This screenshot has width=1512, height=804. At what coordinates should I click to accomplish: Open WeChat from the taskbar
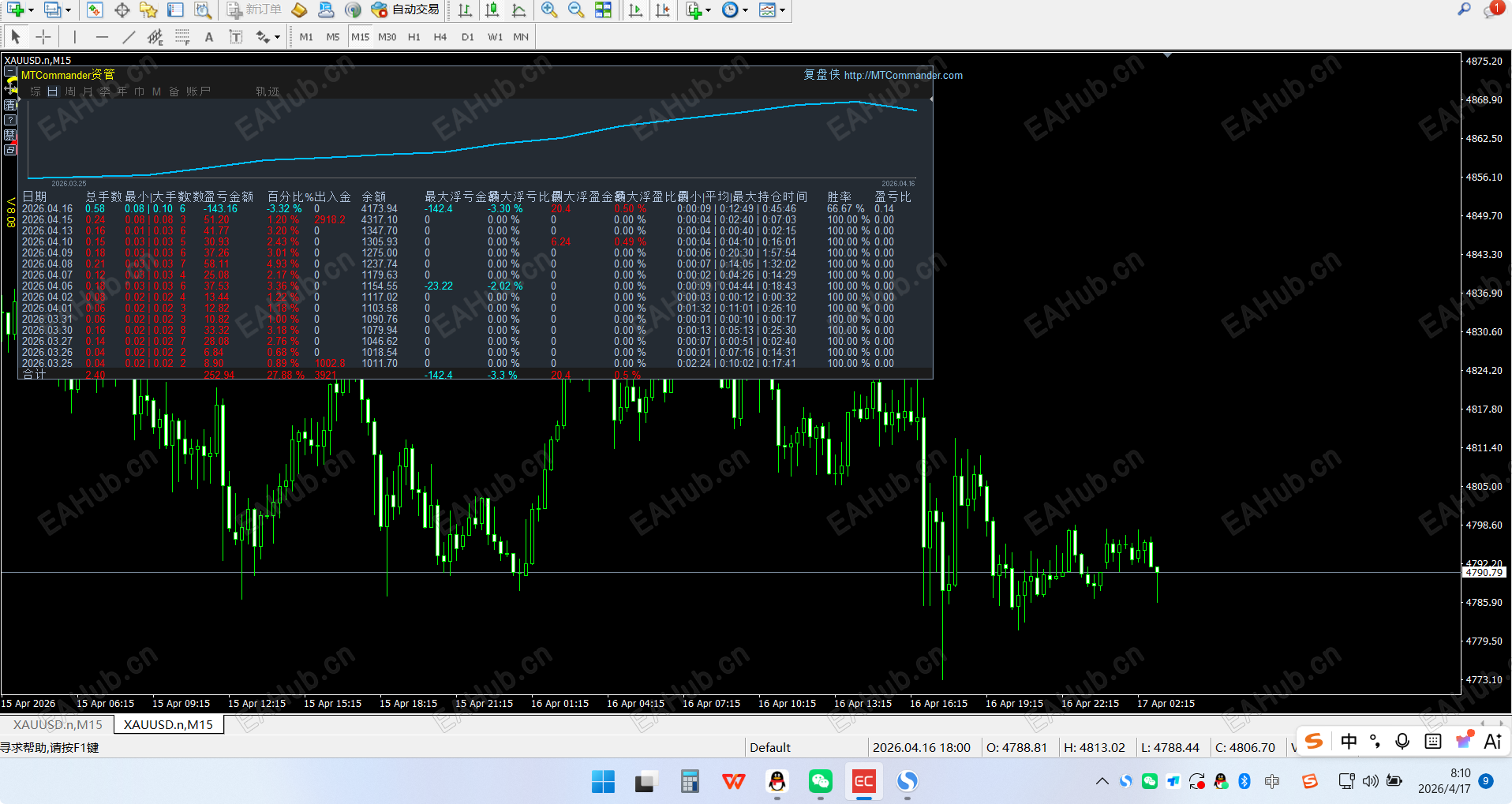click(x=821, y=781)
